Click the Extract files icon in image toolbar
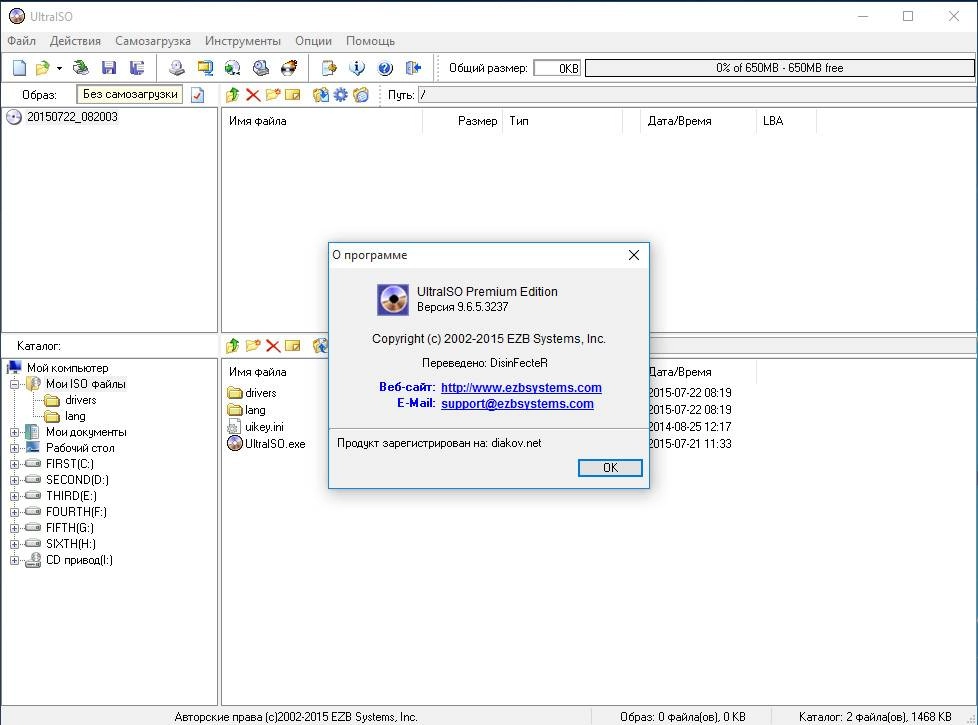Viewport: 978px width, 725px height. 321,95
